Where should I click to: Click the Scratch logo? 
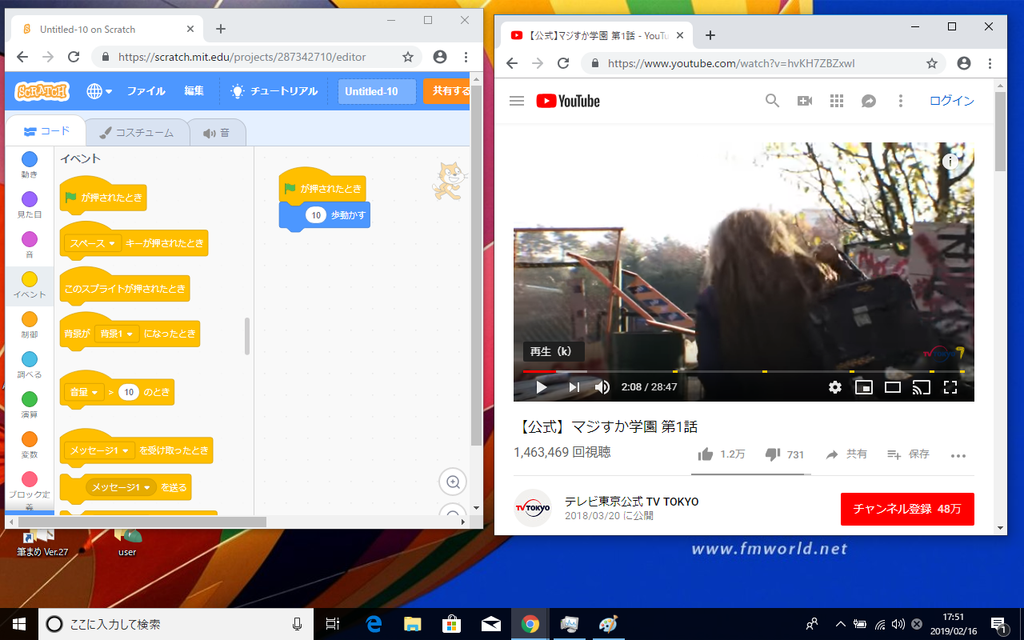coord(42,91)
